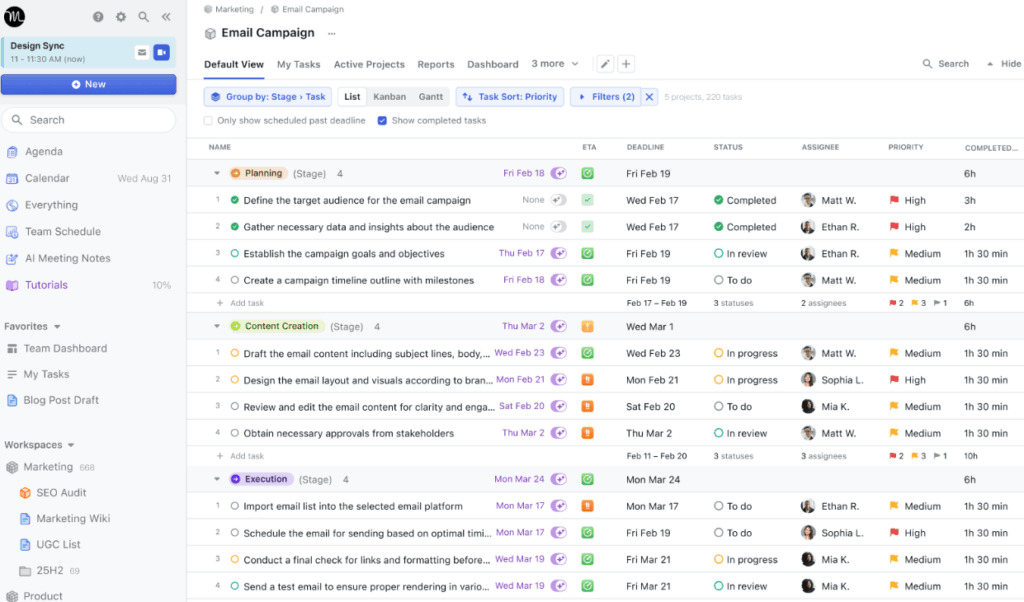Image resolution: width=1024 pixels, height=602 pixels.
Task: Enable Only show scheduled past deadline
Action: 209,121
